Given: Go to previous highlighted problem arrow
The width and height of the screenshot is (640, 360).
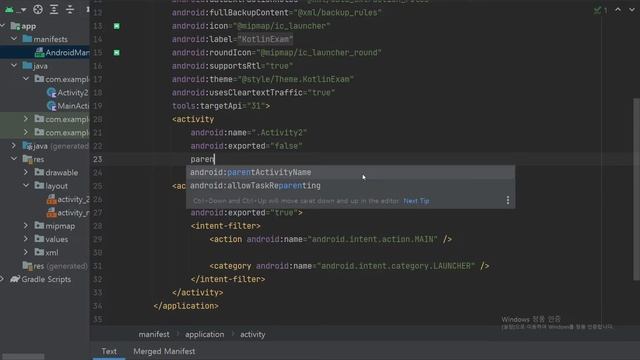Looking at the screenshot, I should (x=618, y=10).
